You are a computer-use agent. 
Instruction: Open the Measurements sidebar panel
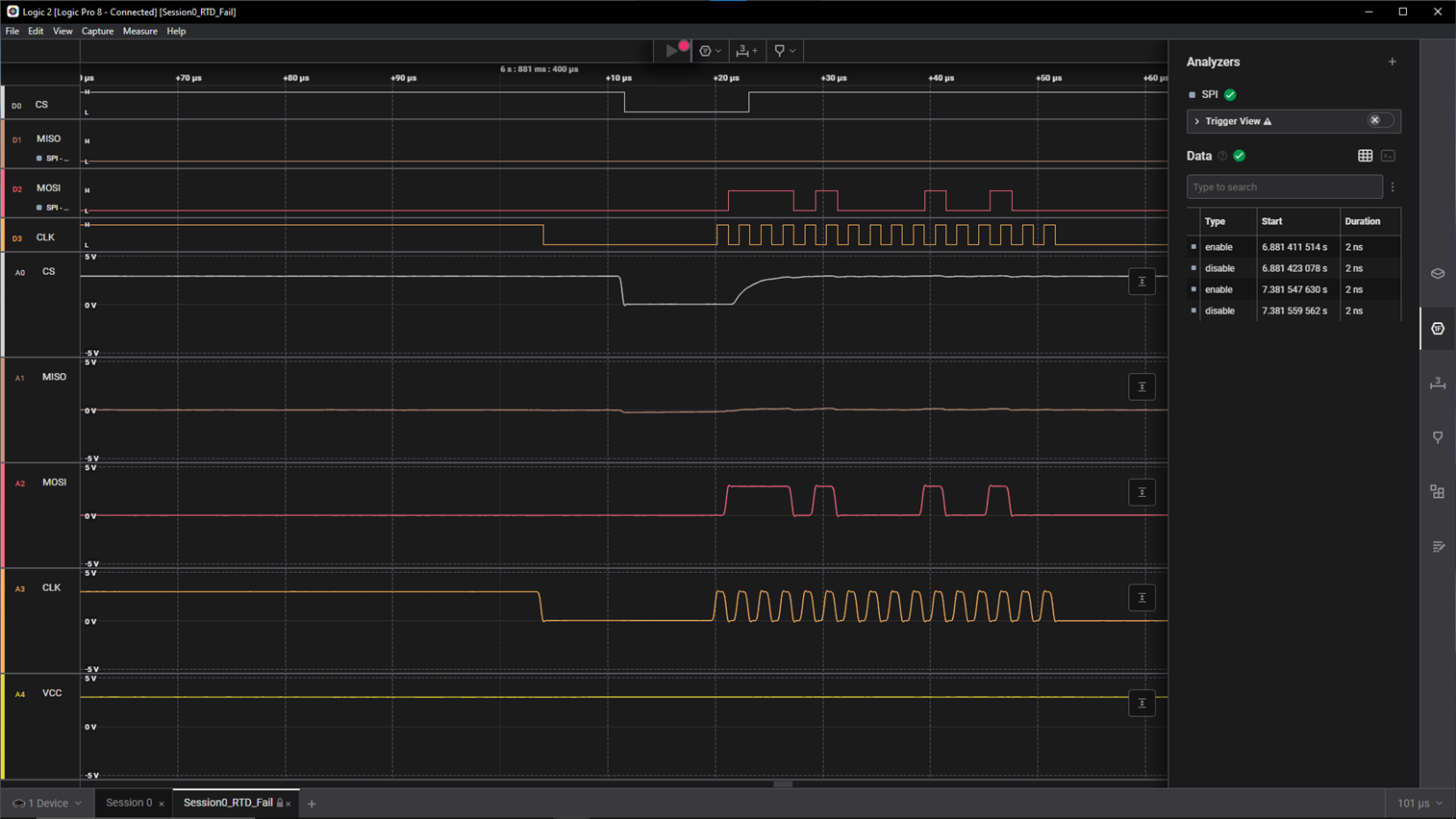click(x=1438, y=383)
